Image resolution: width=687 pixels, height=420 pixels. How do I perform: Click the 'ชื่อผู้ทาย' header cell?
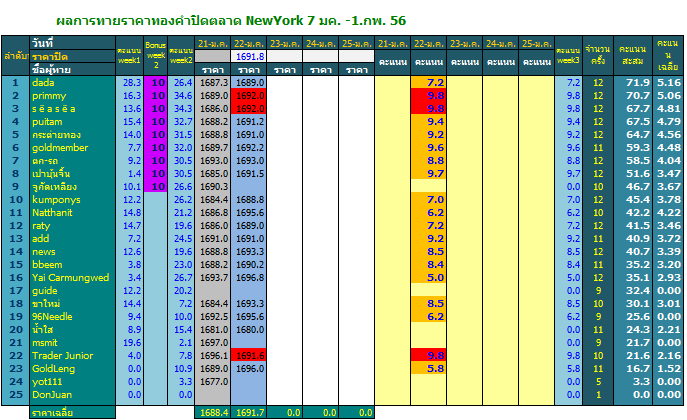pyautogui.click(x=72, y=69)
